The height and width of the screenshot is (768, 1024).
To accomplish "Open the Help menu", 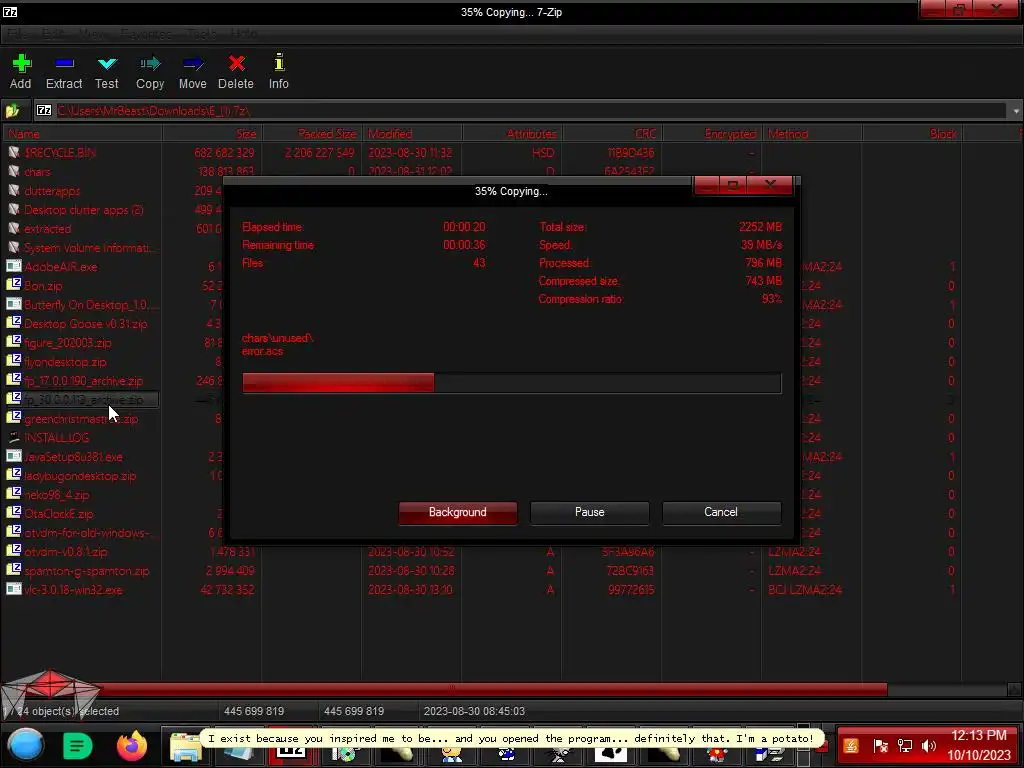I will tap(244, 33).
